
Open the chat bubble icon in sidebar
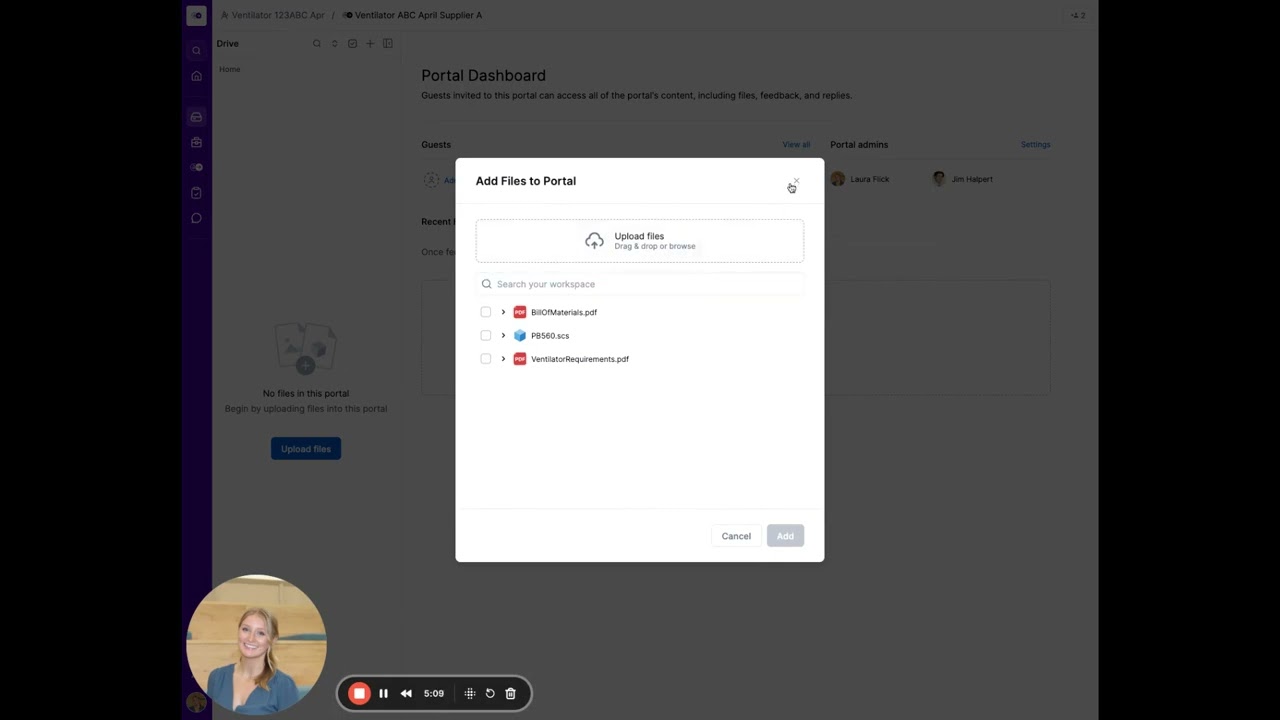196,218
